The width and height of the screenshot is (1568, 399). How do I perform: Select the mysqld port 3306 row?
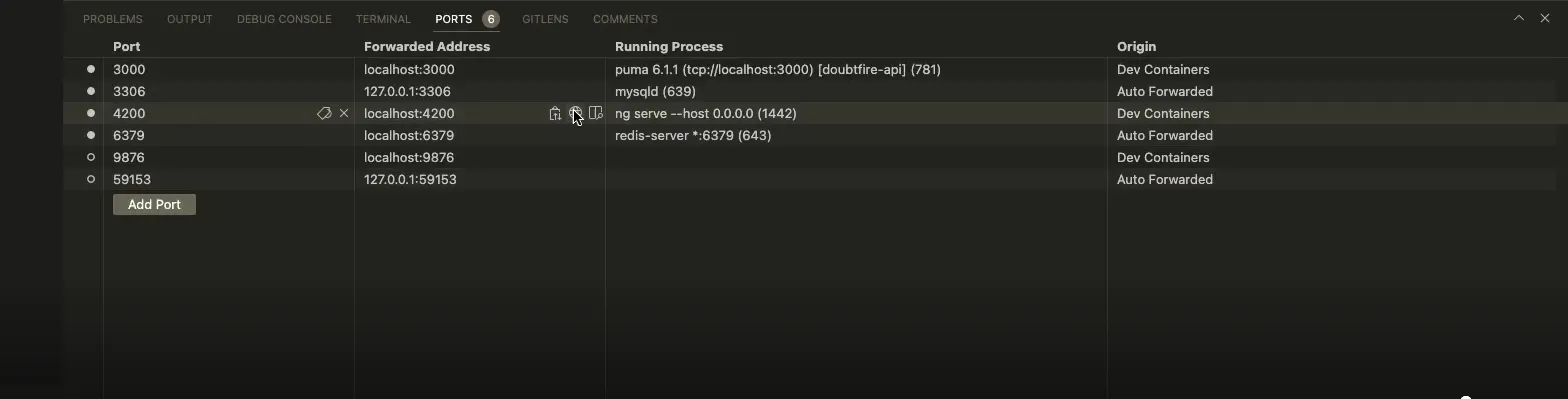[809, 91]
